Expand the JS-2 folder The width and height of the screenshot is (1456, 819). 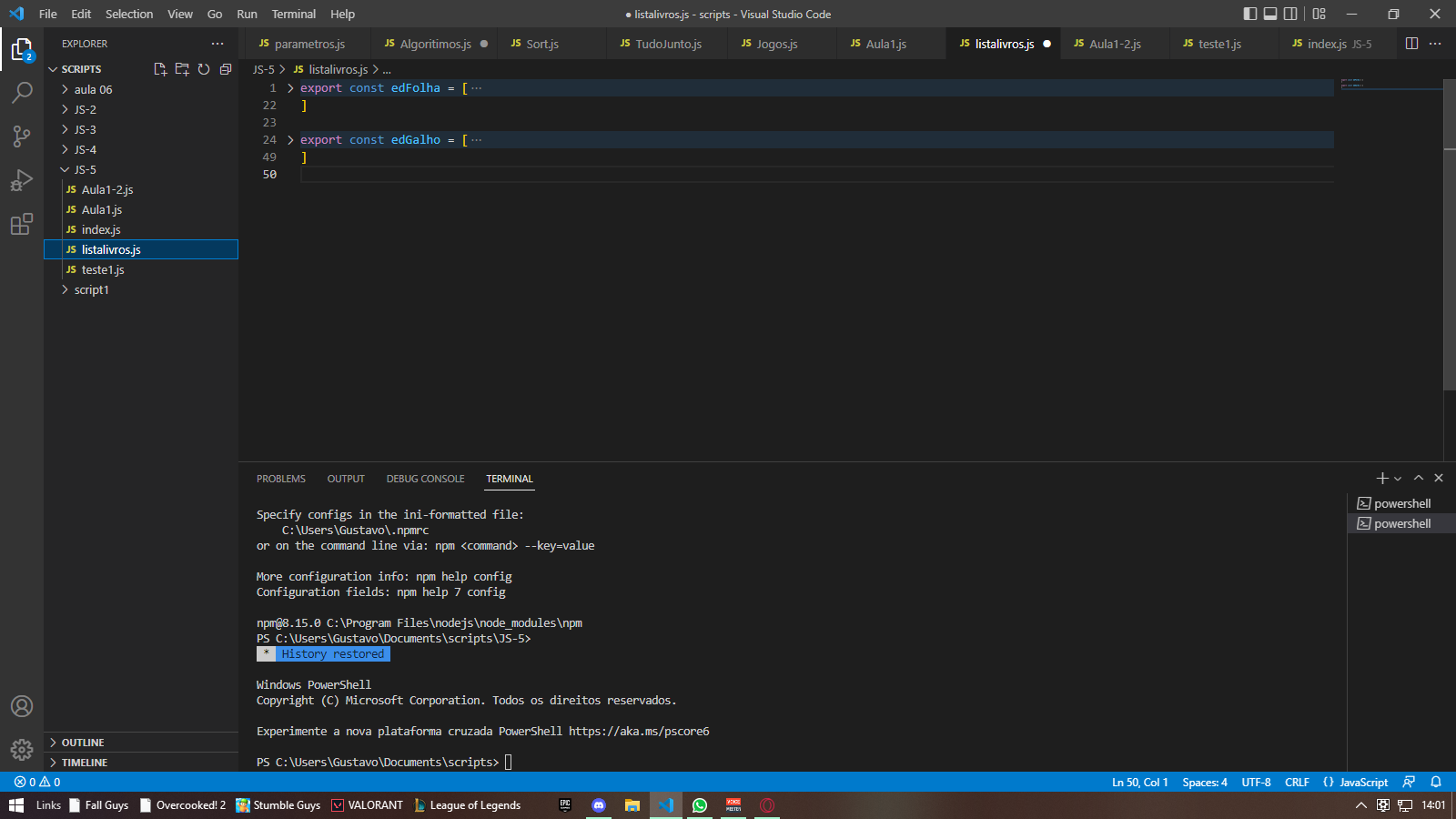[141, 109]
